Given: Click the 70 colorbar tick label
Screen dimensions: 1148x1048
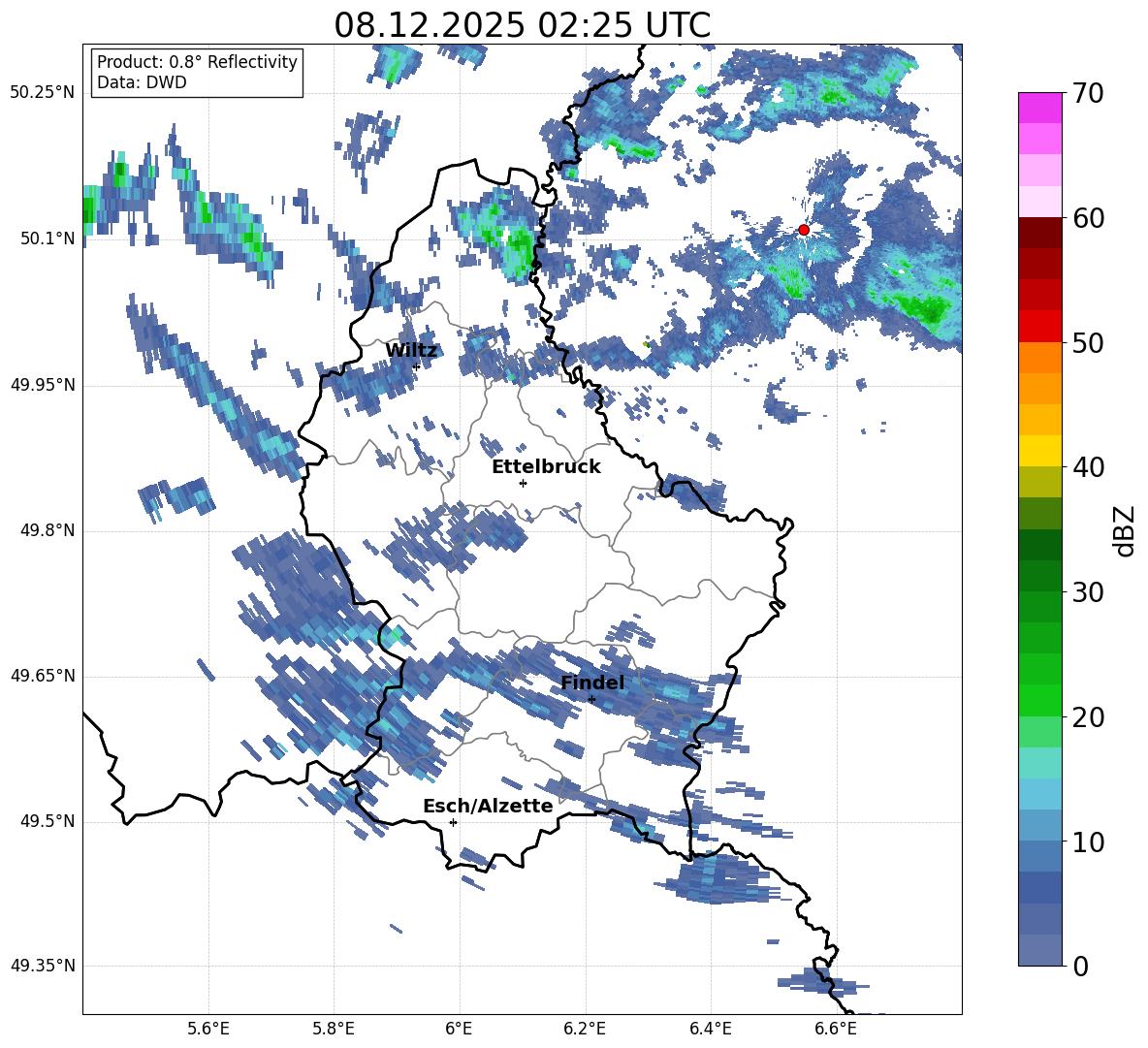Looking at the screenshot, I should tap(1089, 94).
